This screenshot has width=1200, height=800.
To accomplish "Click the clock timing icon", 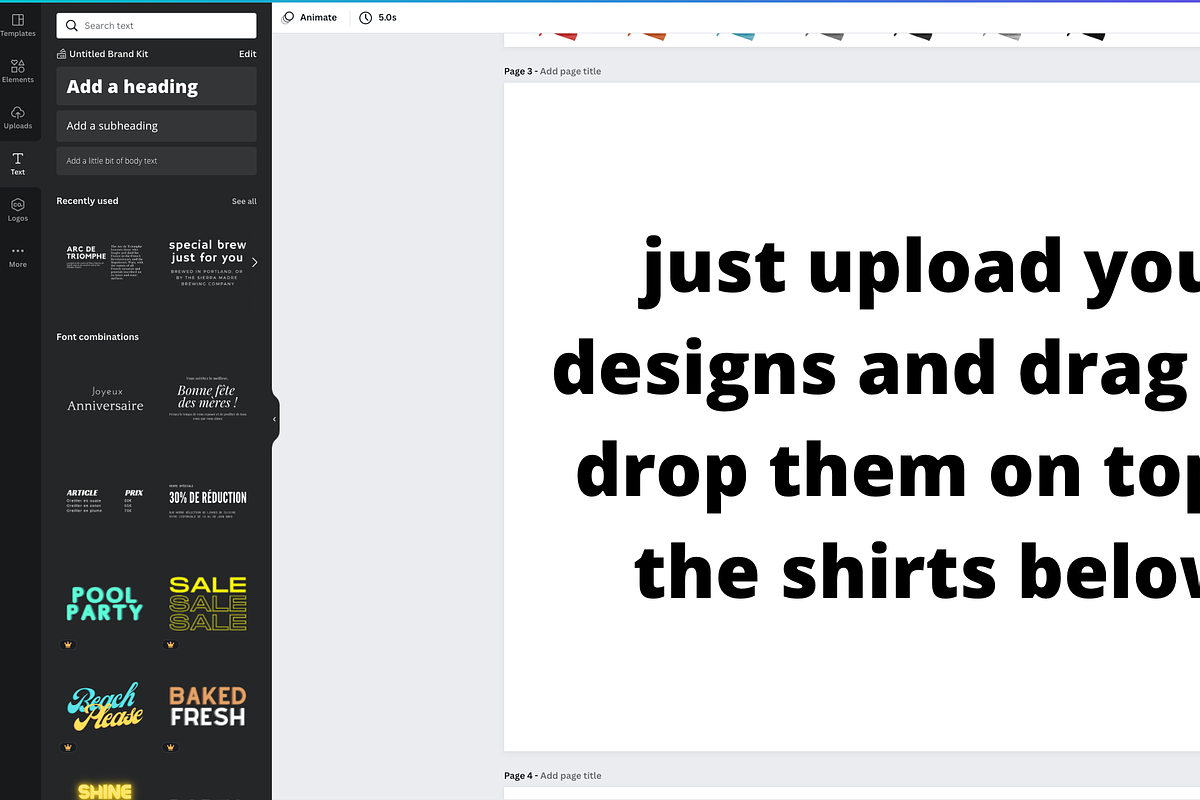I will tap(366, 17).
